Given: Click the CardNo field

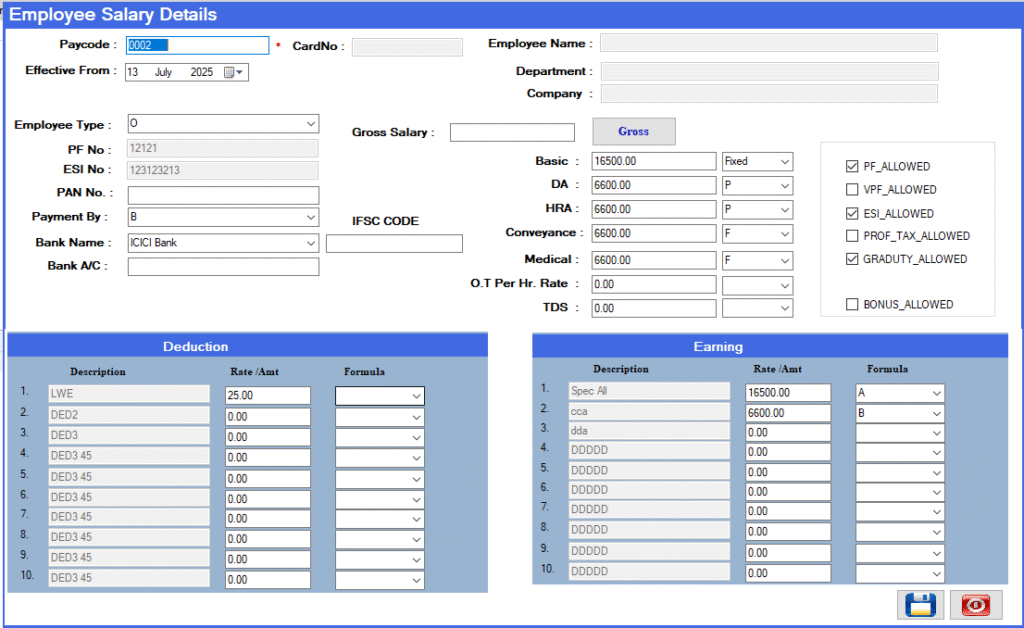Looking at the screenshot, I should pos(407,47).
